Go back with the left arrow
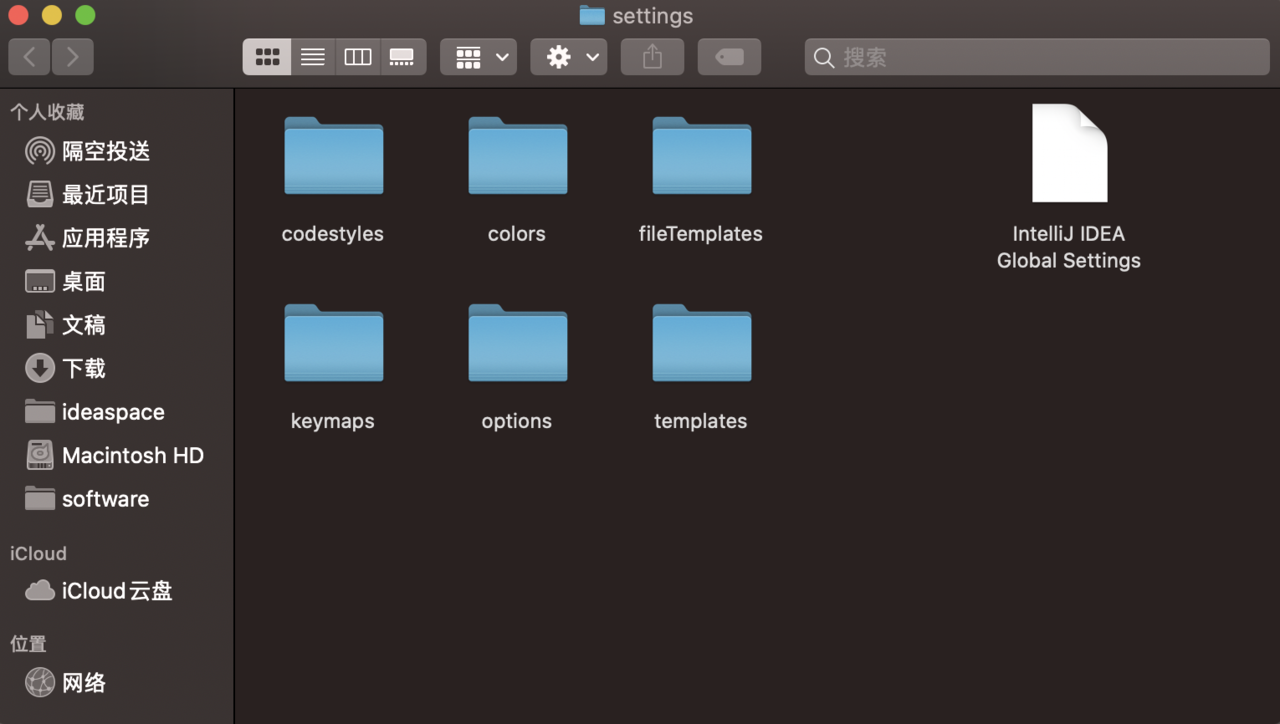The image size is (1280, 724). click(30, 57)
